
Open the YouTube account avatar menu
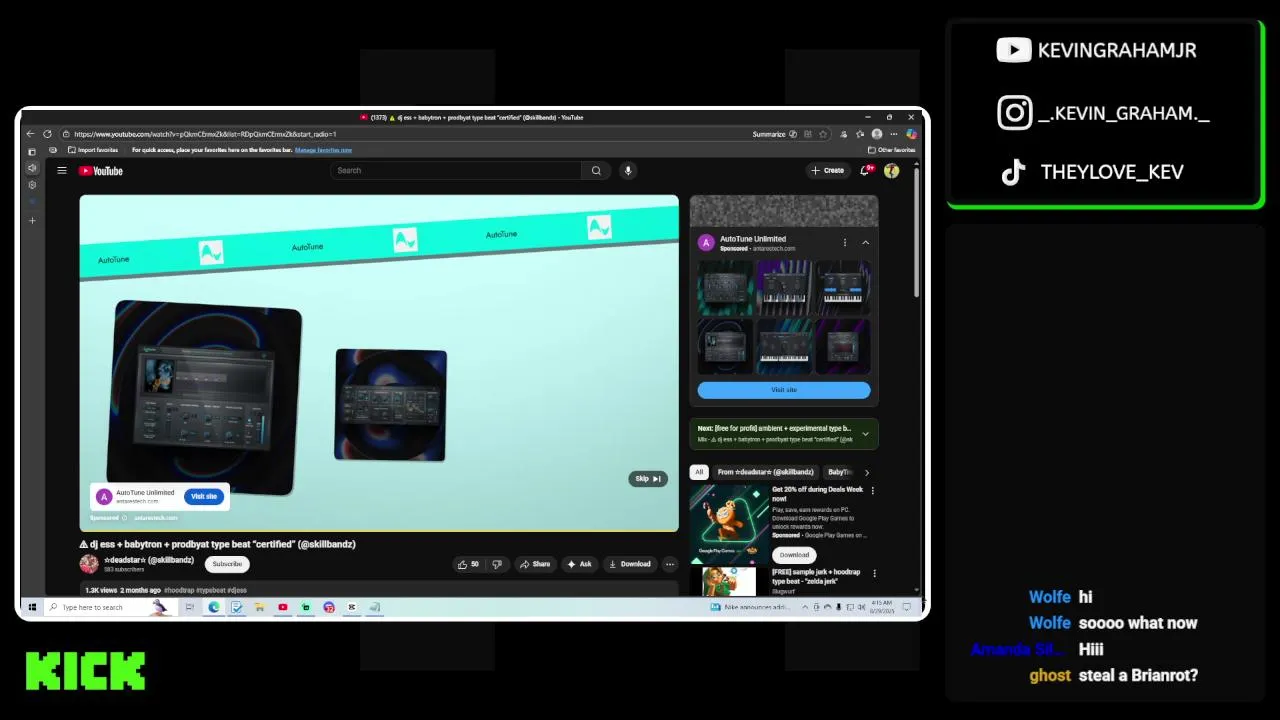(892, 171)
